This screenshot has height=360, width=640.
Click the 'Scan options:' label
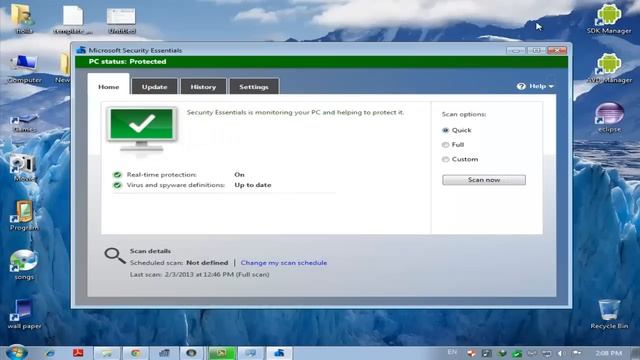pos(464,114)
